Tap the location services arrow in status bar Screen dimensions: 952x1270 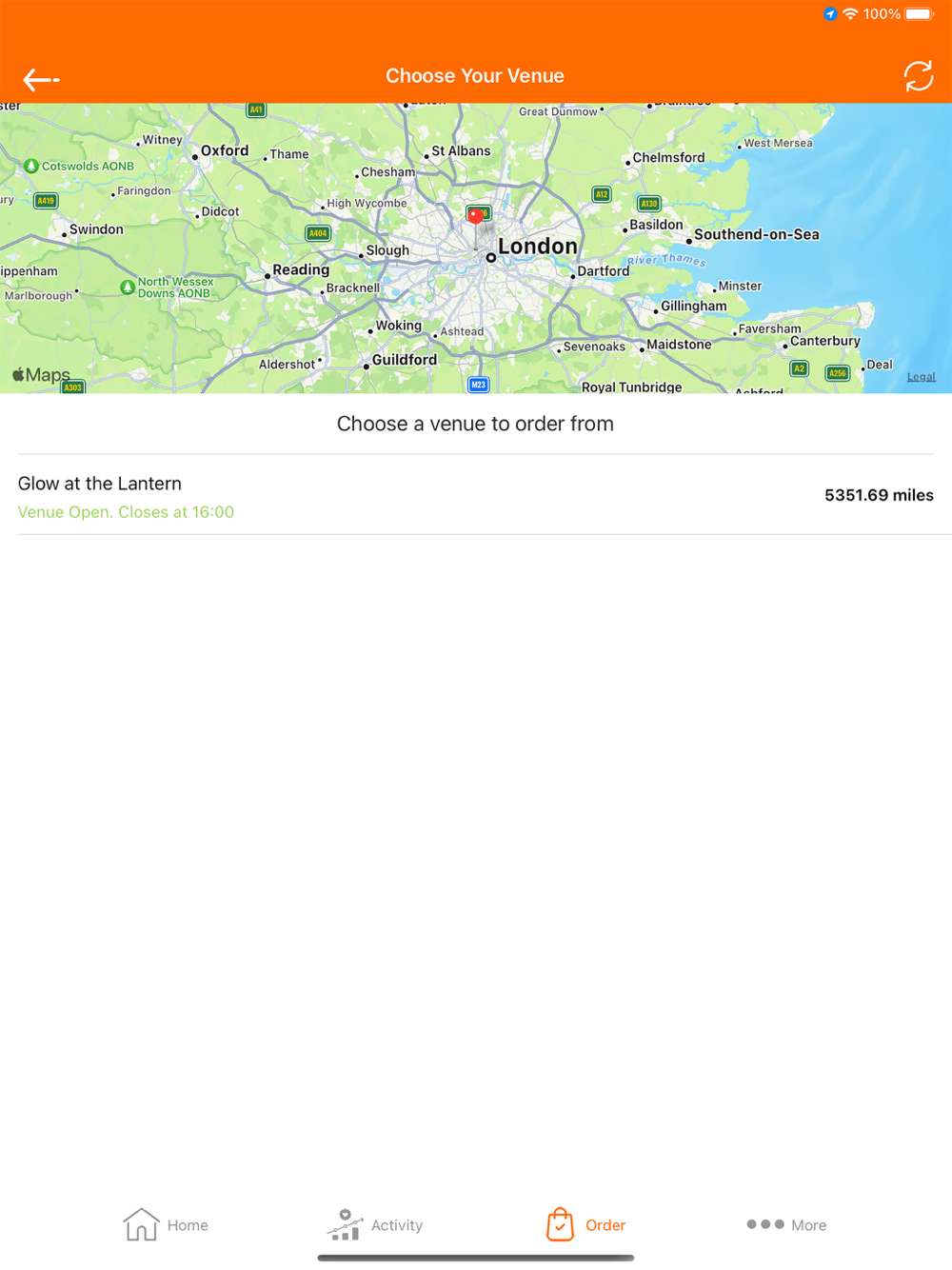(830, 13)
